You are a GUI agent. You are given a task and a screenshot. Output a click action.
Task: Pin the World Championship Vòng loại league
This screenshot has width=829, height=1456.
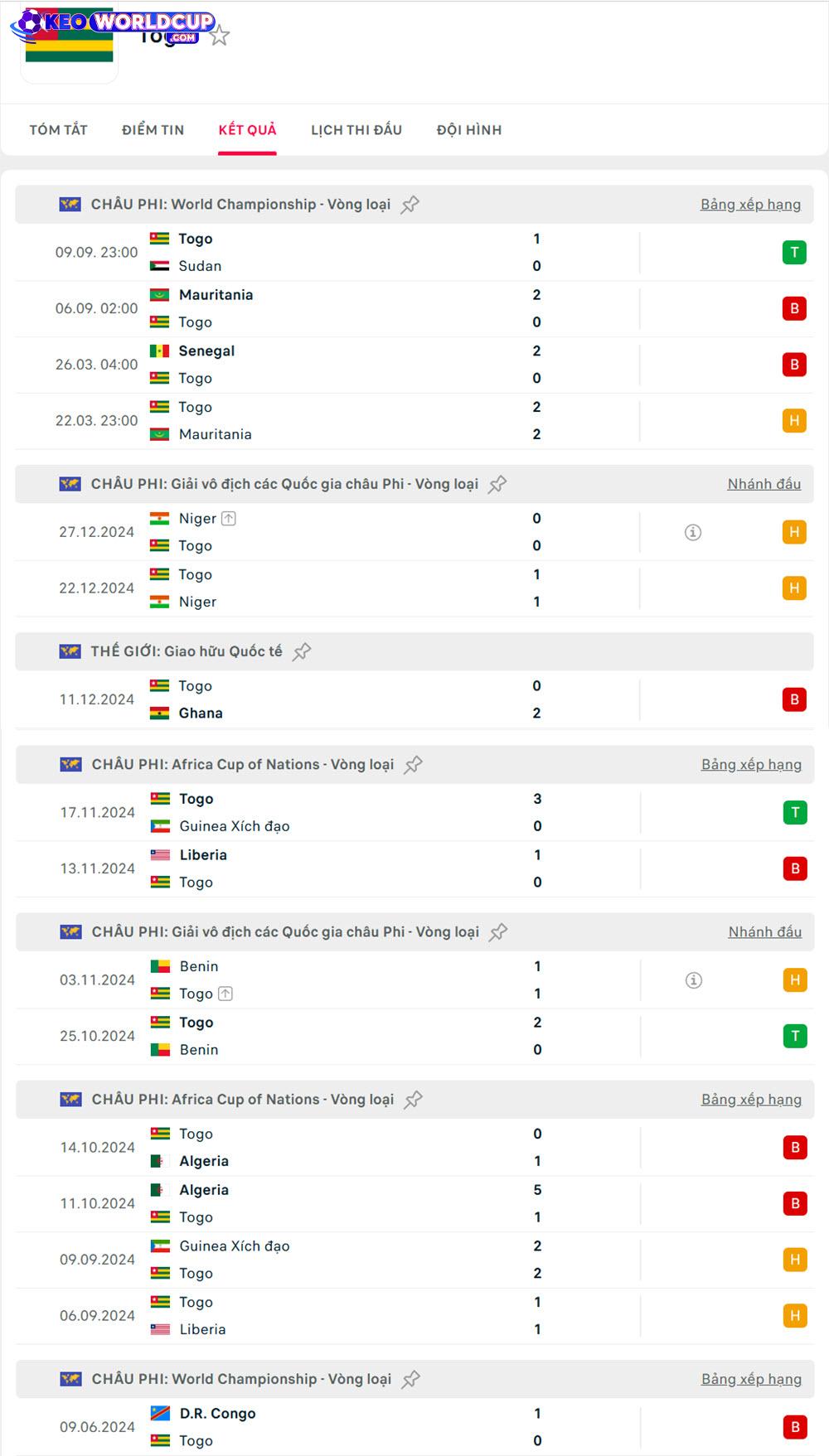tap(410, 205)
